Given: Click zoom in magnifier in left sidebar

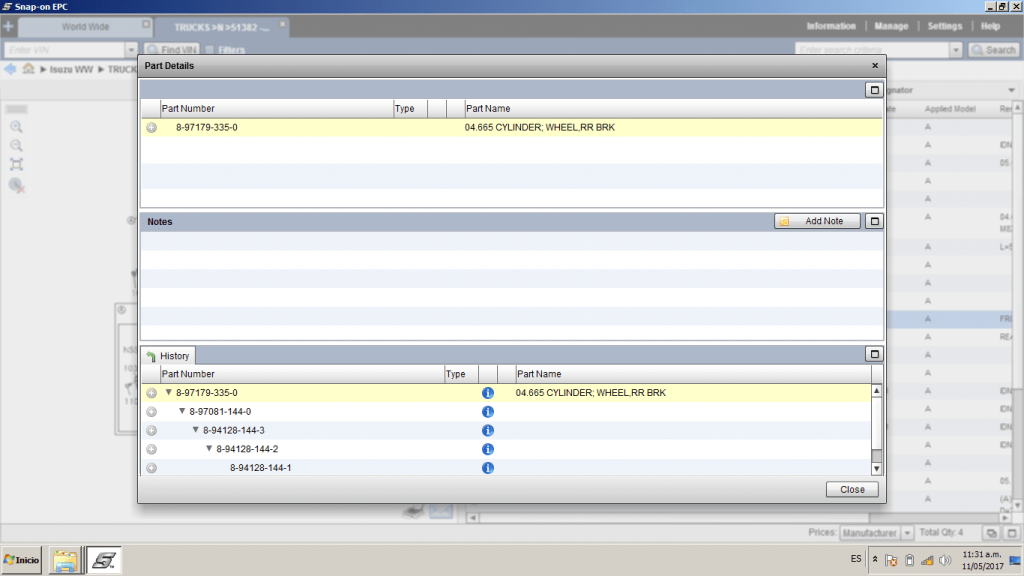Looking at the screenshot, I should 16,127.
